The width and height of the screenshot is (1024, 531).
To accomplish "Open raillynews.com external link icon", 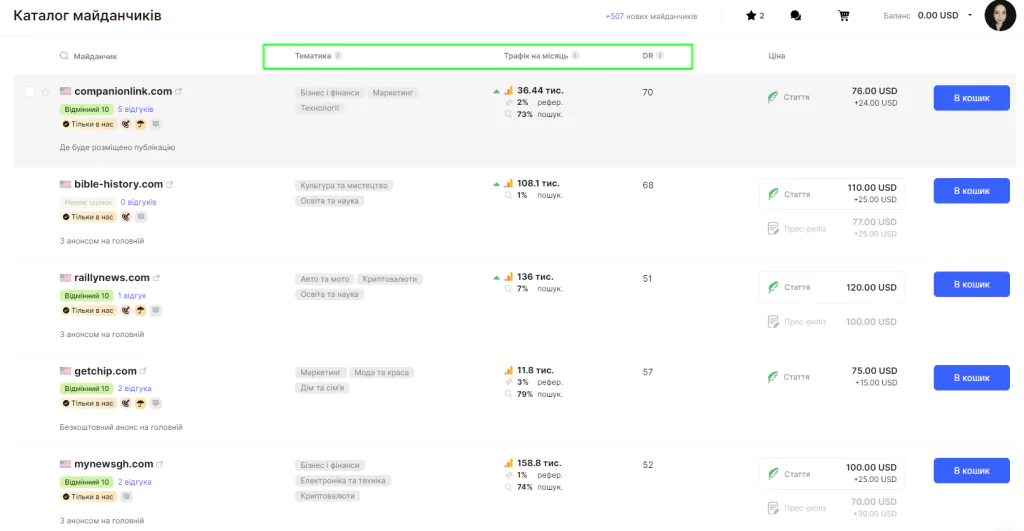I will point(156,278).
